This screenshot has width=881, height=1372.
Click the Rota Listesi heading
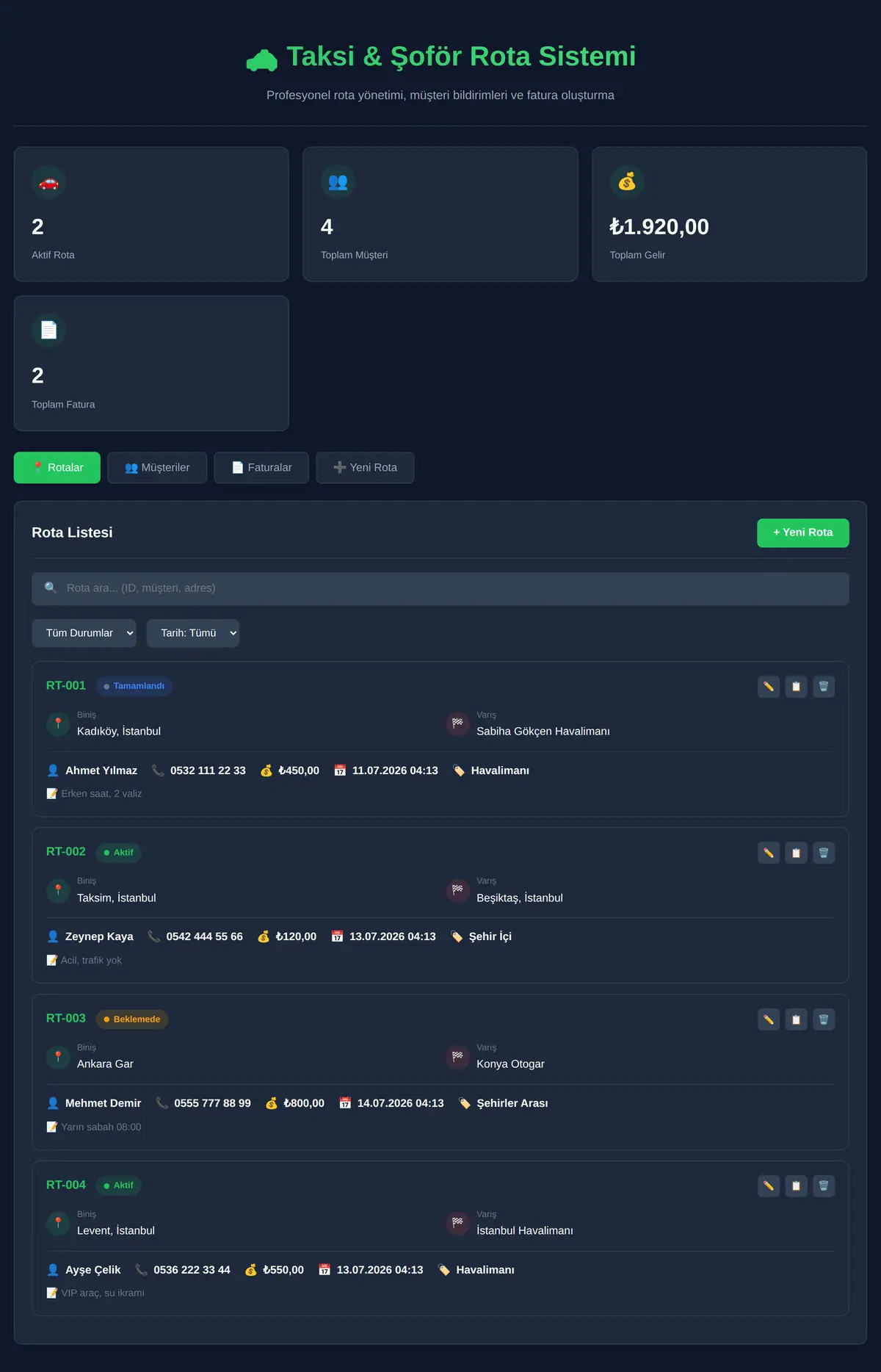click(72, 532)
